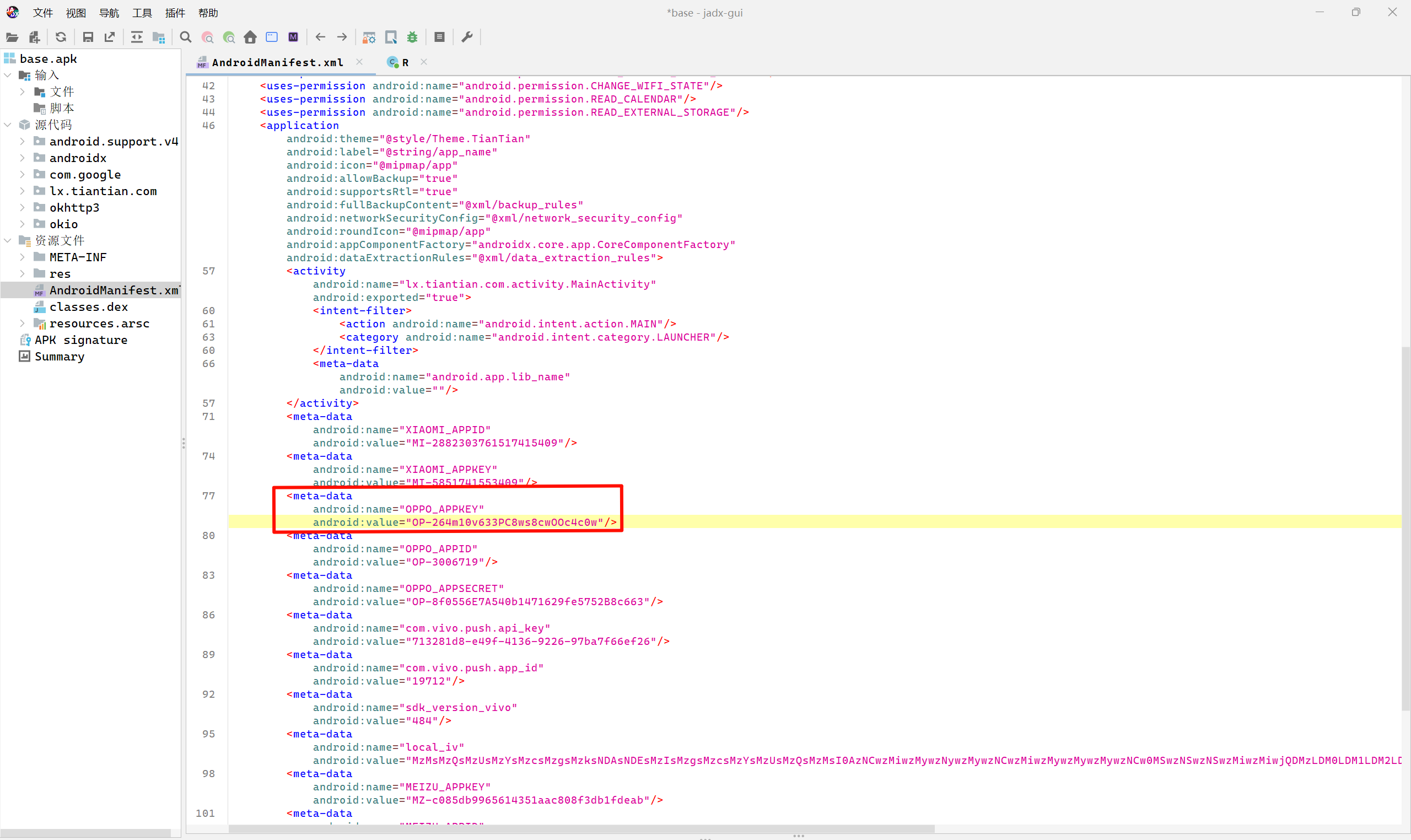Image resolution: width=1411 pixels, height=840 pixels.
Task: Select base.apk root node
Action: tap(48, 59)
